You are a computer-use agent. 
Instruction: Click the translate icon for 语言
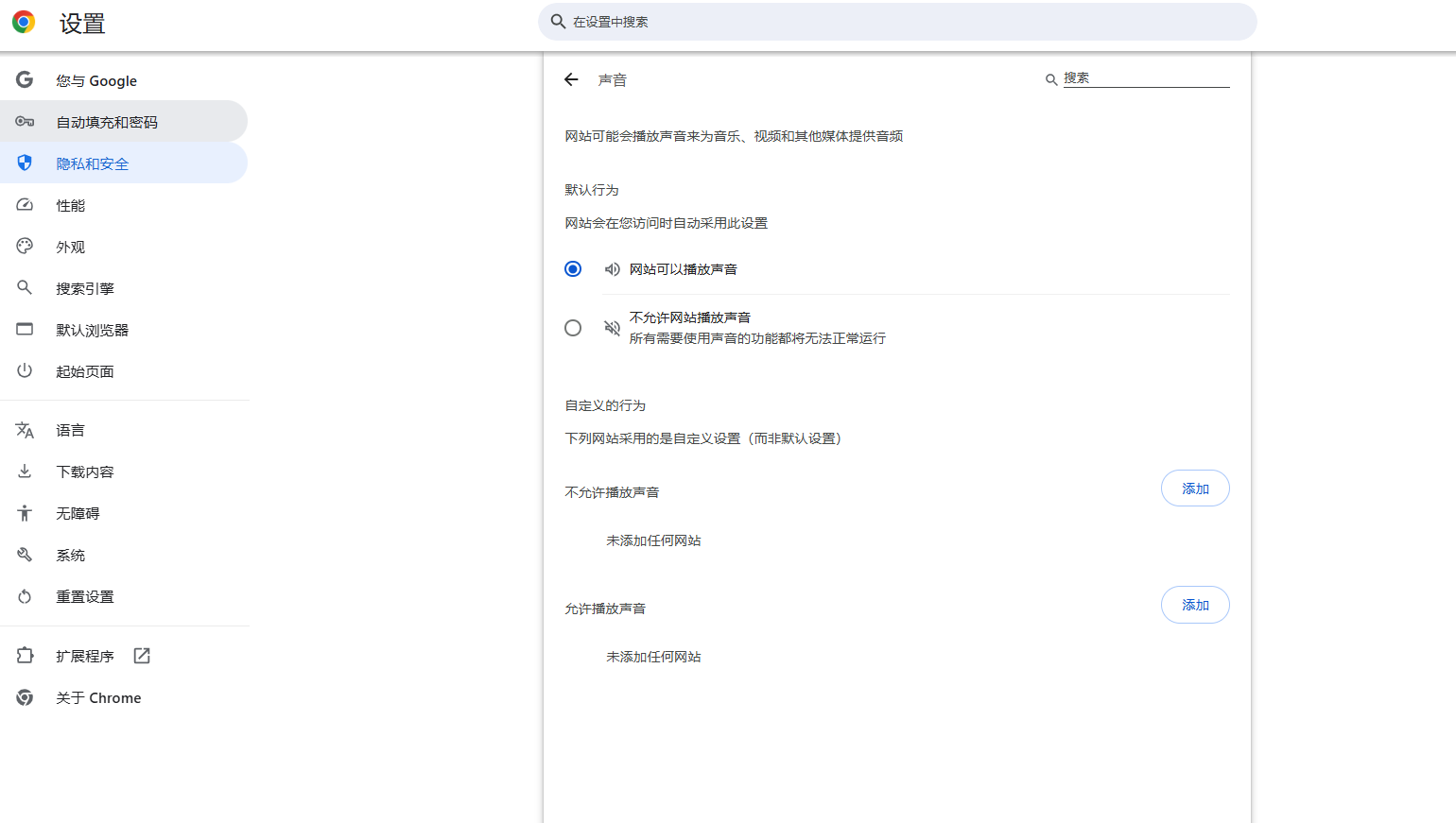point(25,430)
